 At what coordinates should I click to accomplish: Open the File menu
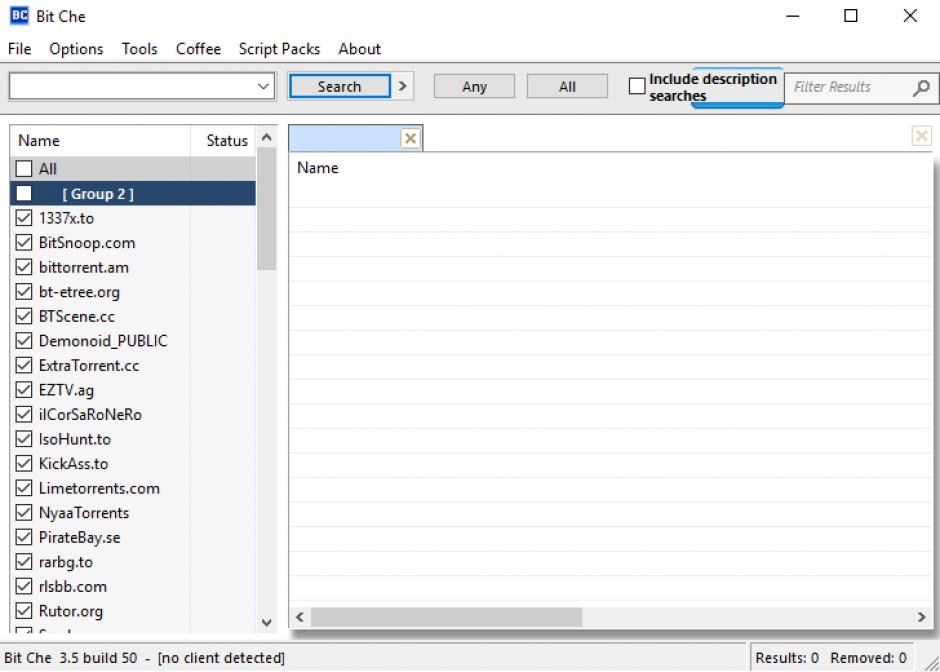pyautogui.click(x=19, y=49)
